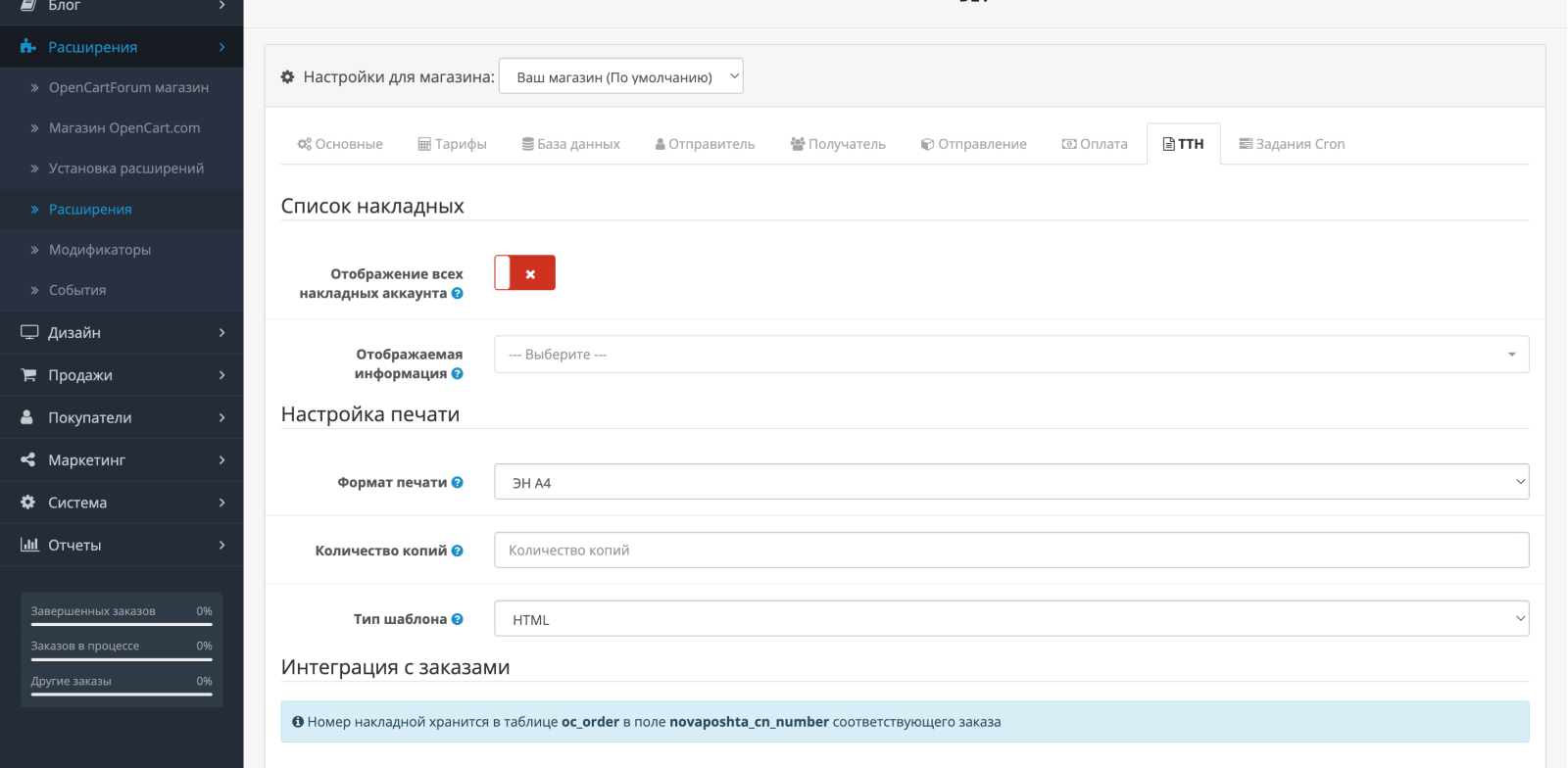Expand the Маркетинг sidebar menu
Image resolution: width=1568 pixels, height=768 pixels.
pos(122,459)
